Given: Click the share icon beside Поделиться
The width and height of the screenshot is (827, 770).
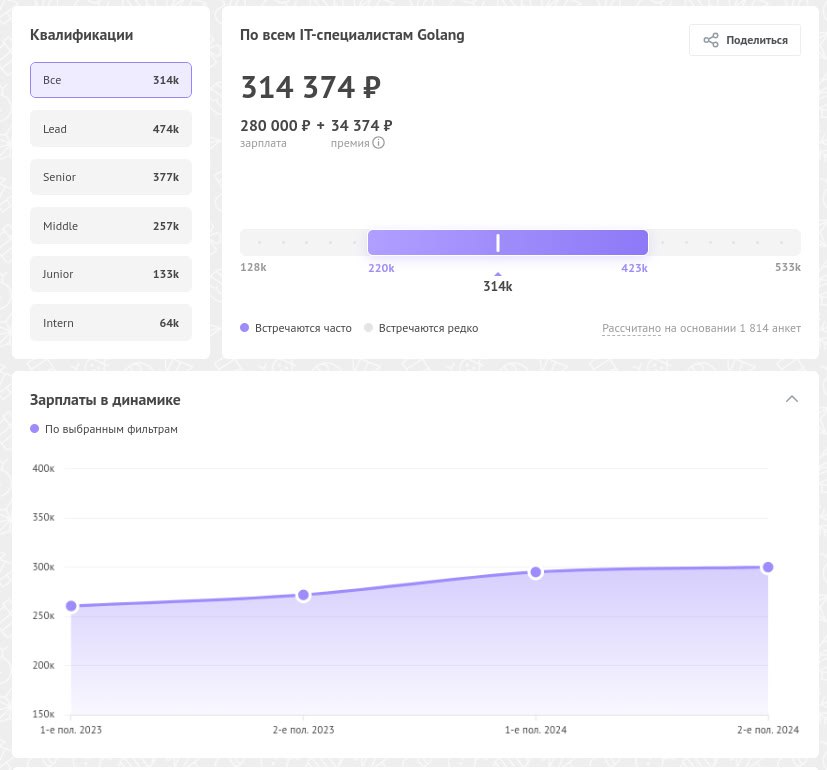Looking at the screenshot, I should tap(710, 40).
